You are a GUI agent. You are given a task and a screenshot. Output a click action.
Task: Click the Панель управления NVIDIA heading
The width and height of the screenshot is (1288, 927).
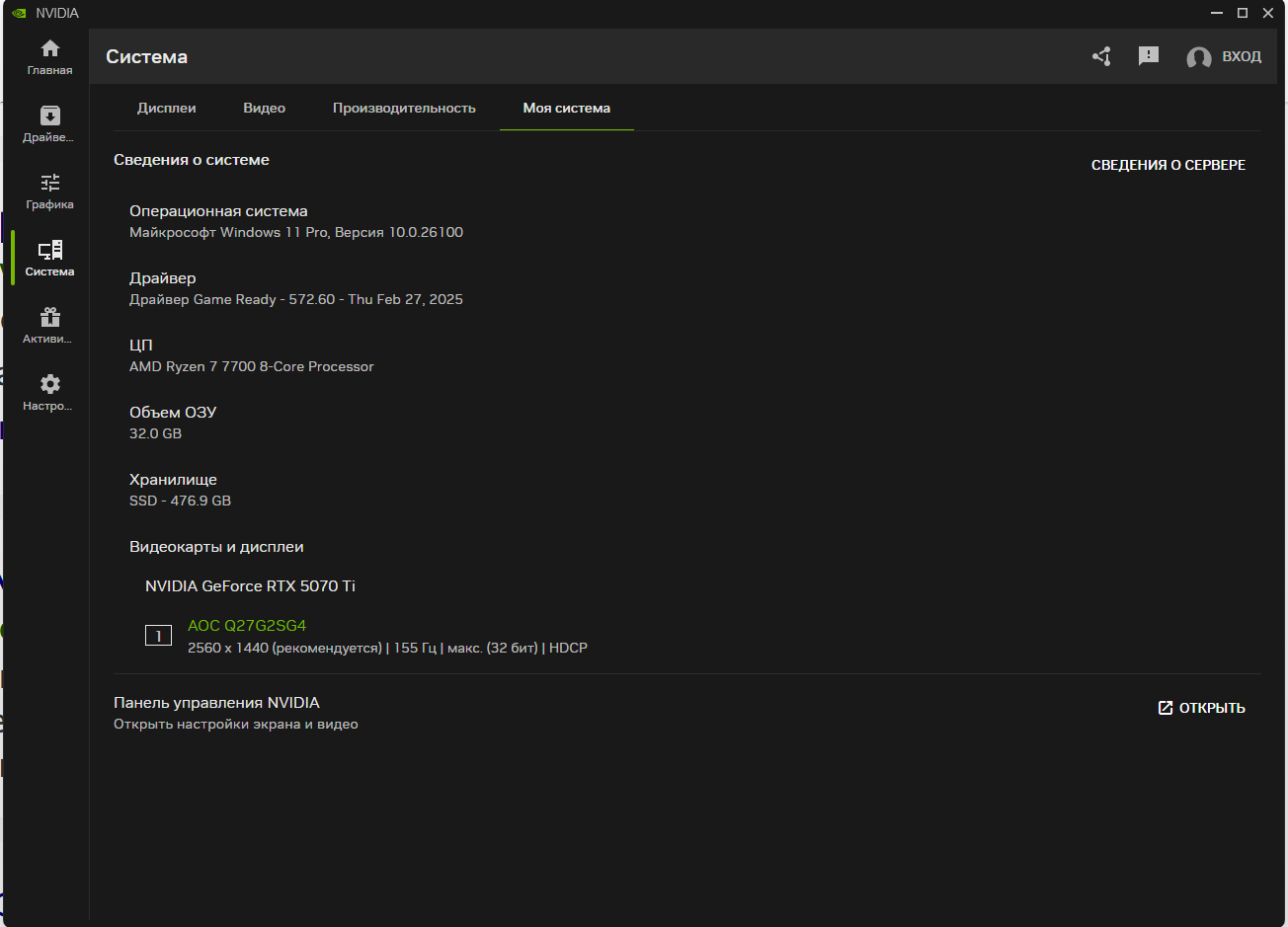pos(217,703)
